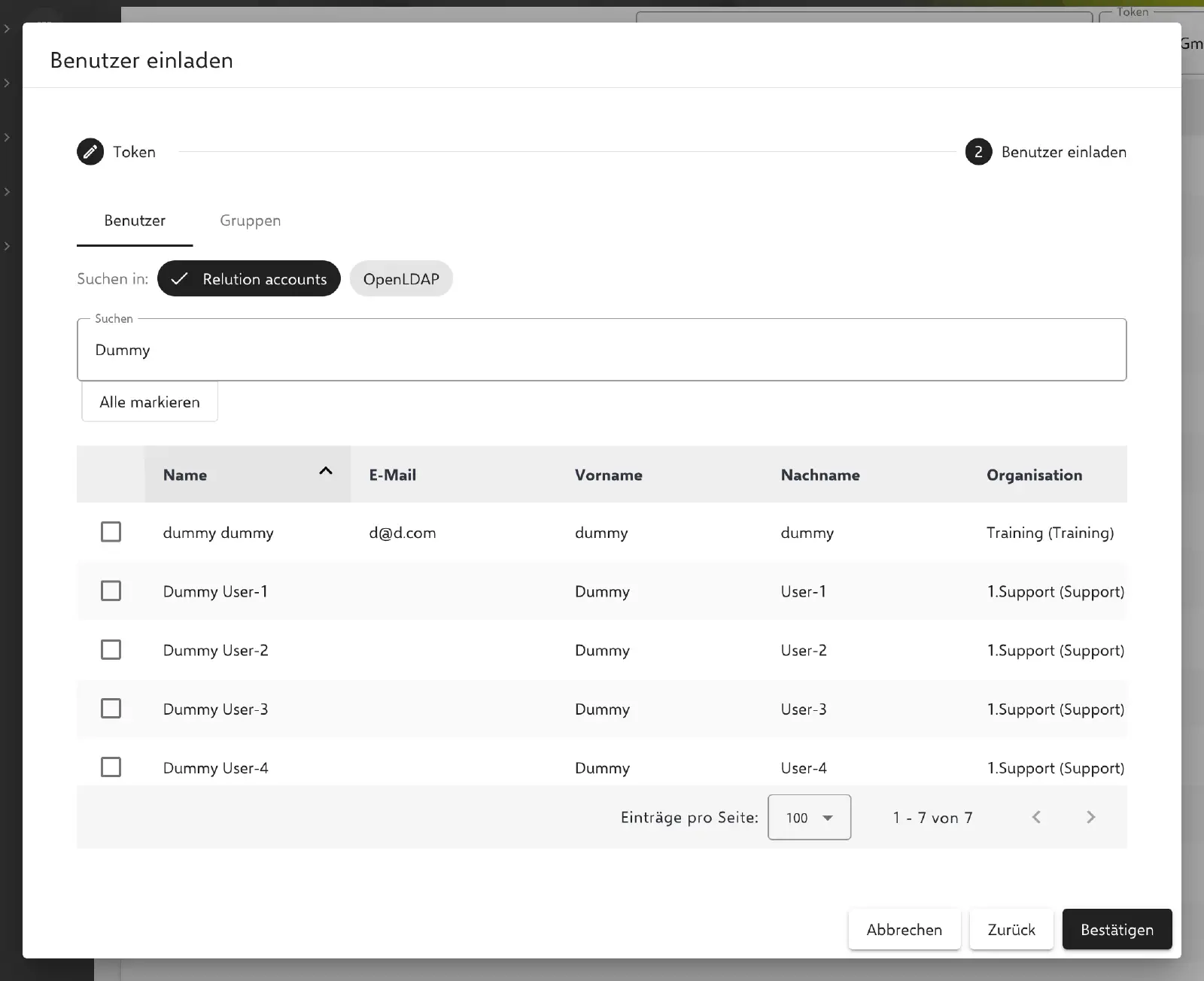Image resolution: width=1204 pixels, height=981 pixels.
Task: Select the Benutzer tab
Action: [x=135, y=220]
